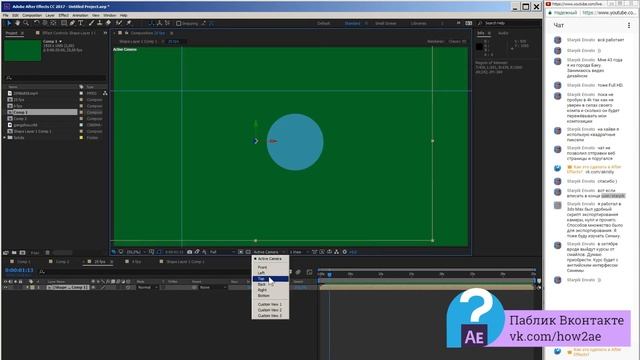The width and height of the screenshot is (640, 360).
Task: Choose Top in the view popup menu
Action: (x=270, y=279)
